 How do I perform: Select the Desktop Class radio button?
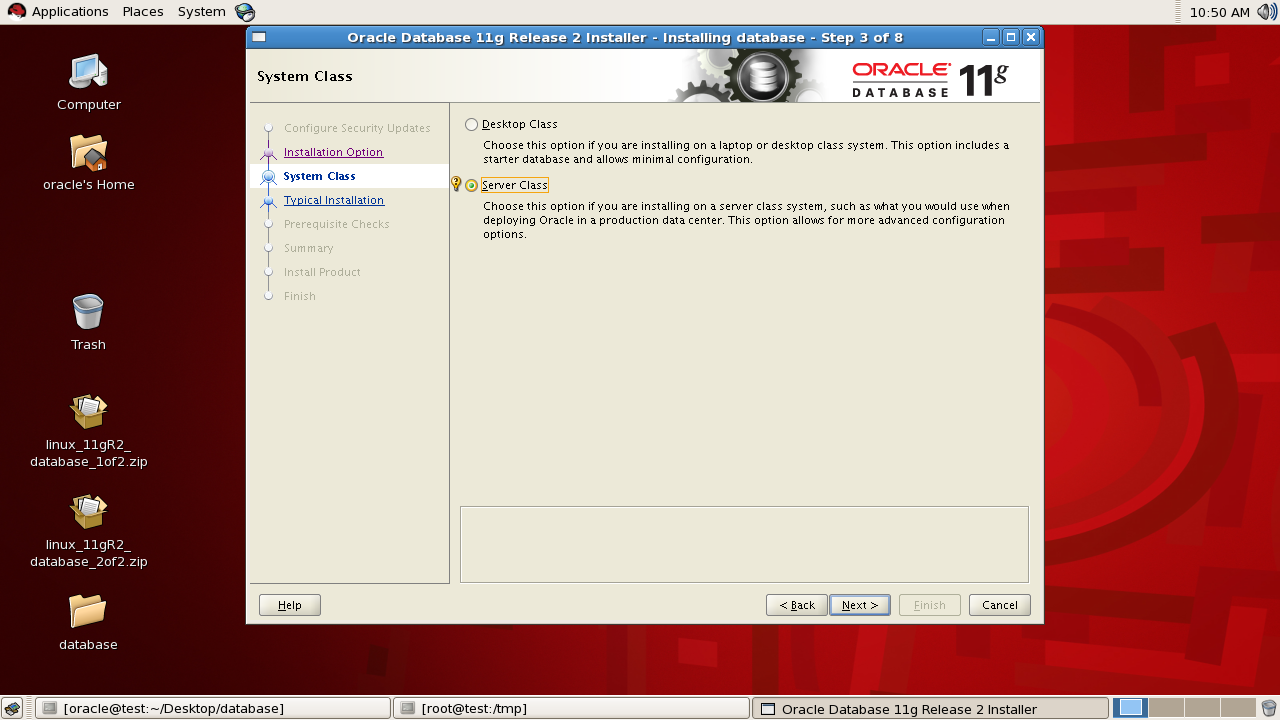(x=471, y=125)
